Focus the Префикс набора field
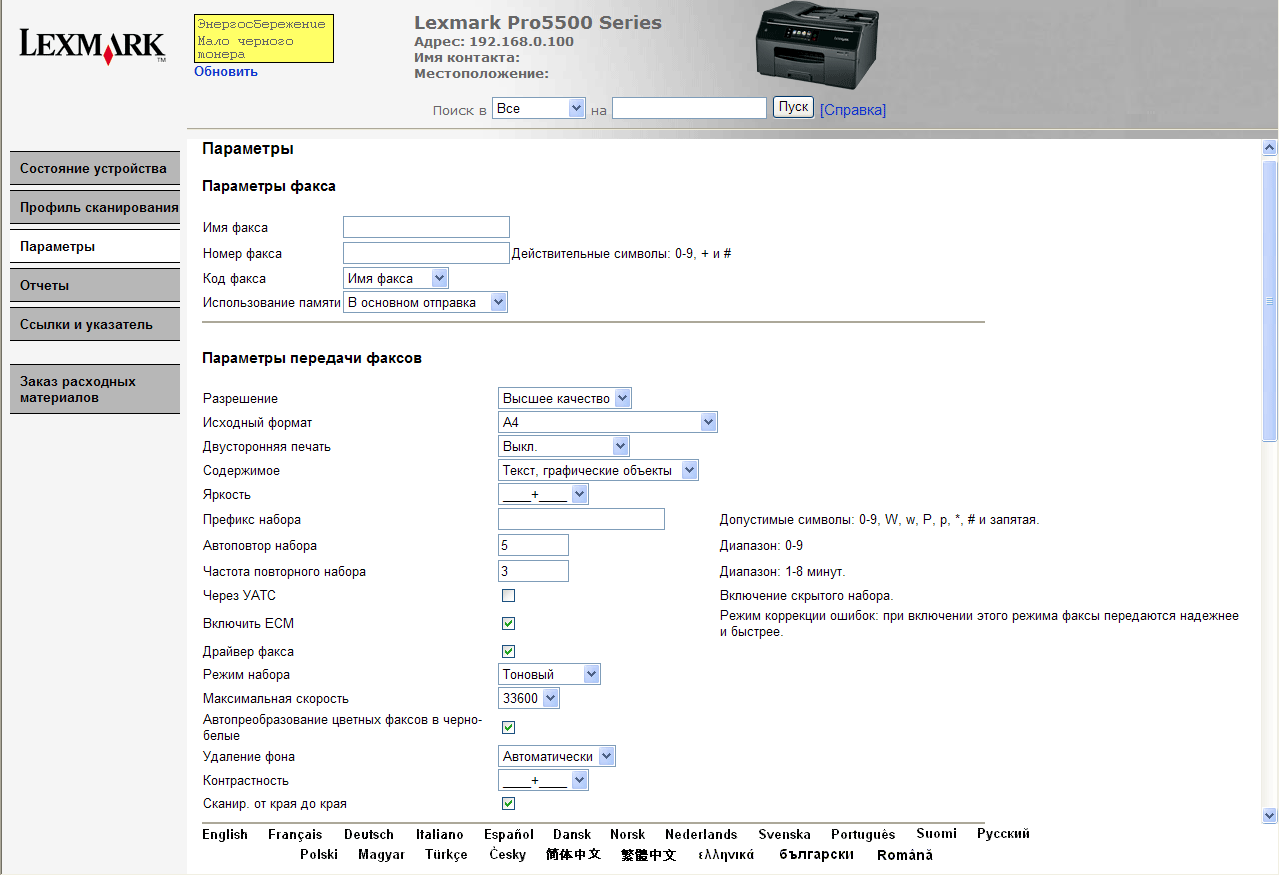1280x876 pixels. coord(581,519)
